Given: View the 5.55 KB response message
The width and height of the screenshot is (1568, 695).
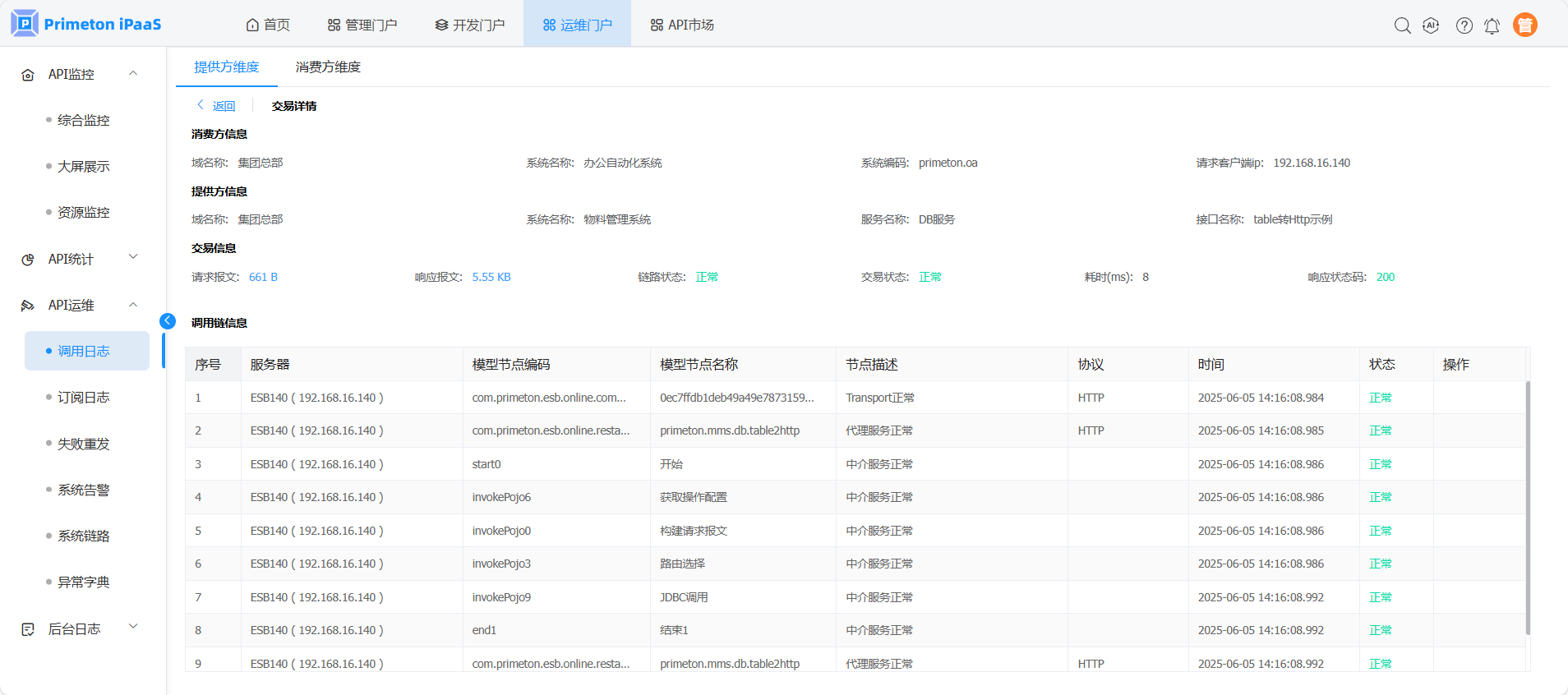Looking at the screenshot, I should click(x=491, y=277).
